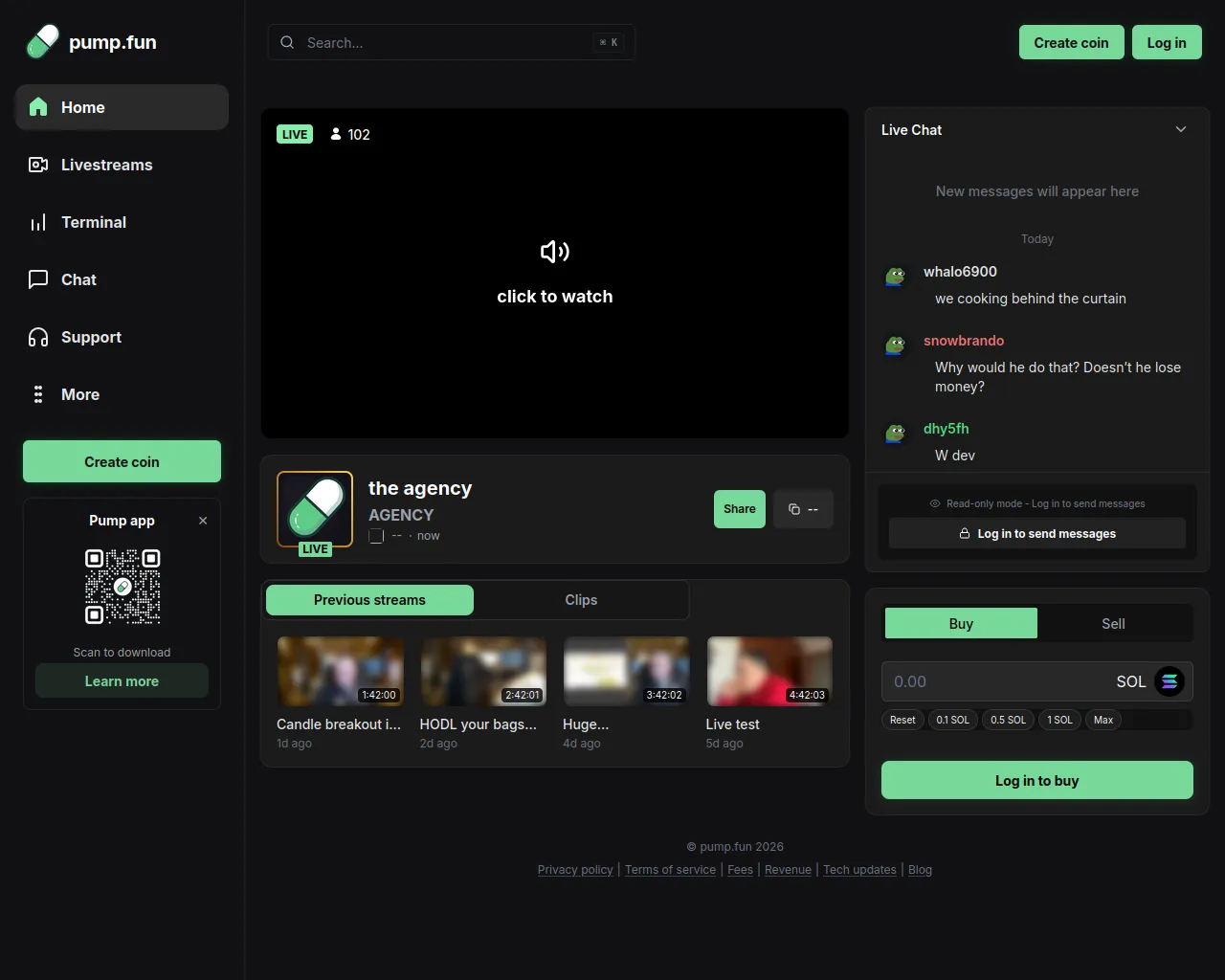
Task: Click the username whalo6900 in chat
Action: pos(960,272)
